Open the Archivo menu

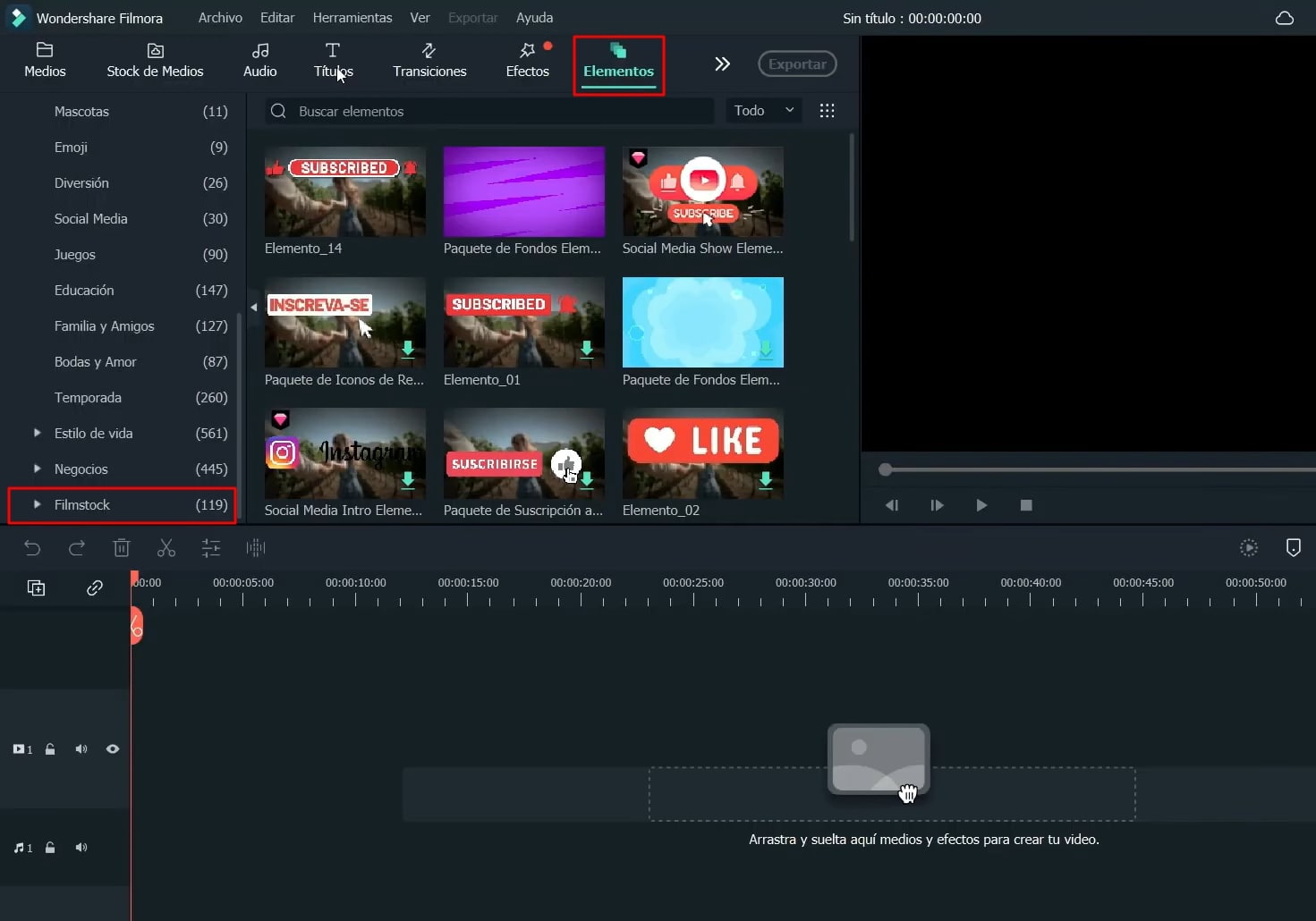(x=220, y=18)
